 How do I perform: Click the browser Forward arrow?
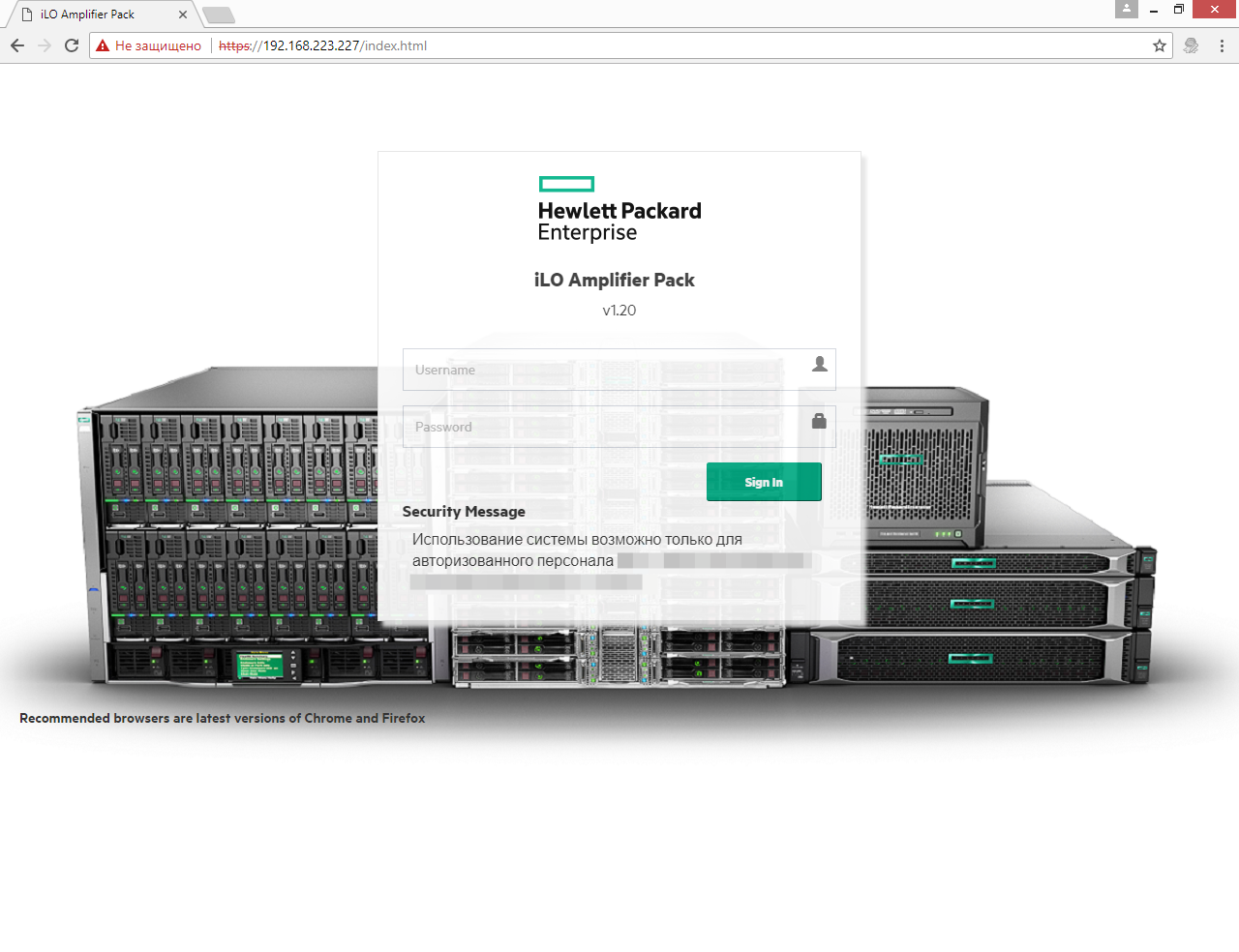[45, 45]
